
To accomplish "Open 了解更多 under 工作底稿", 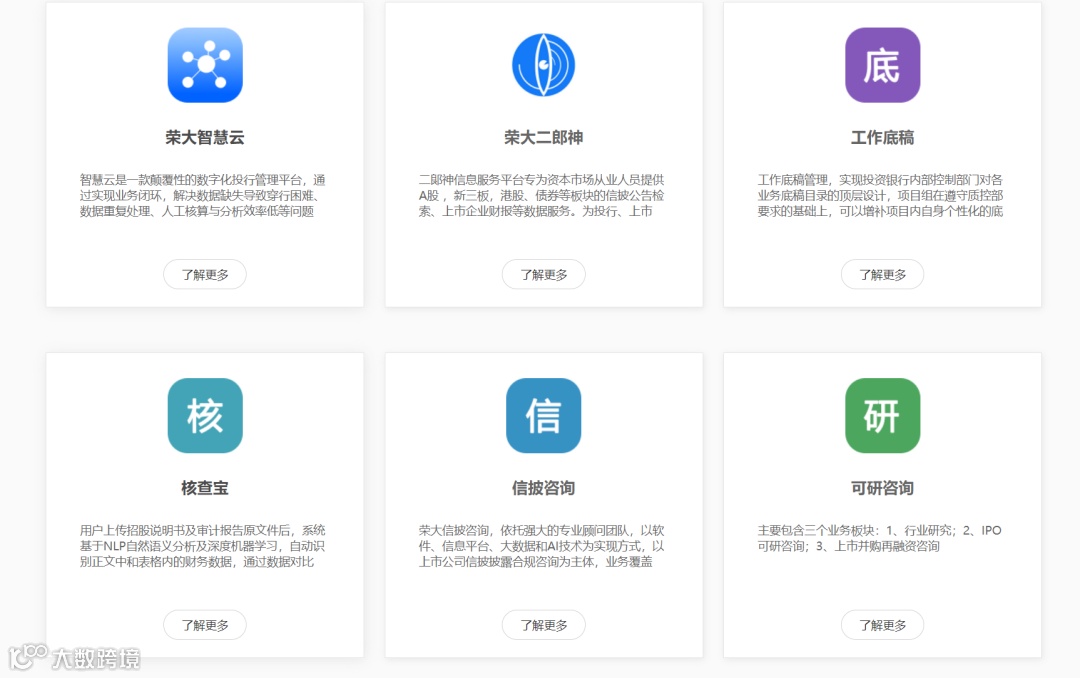I will [882, 274].
